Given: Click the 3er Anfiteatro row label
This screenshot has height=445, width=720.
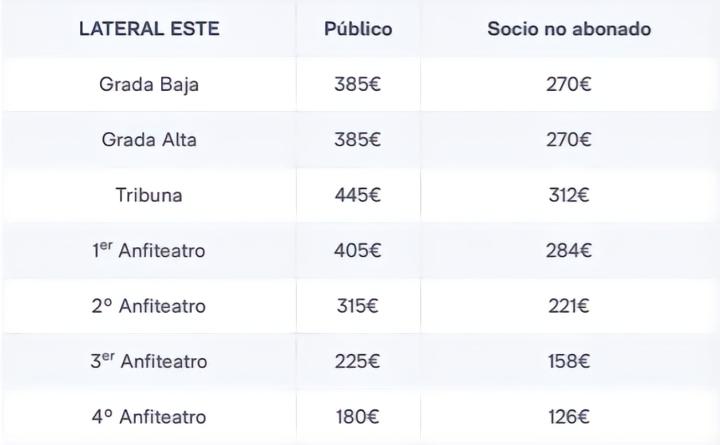Looking at the screenshot, I should 149,361.
